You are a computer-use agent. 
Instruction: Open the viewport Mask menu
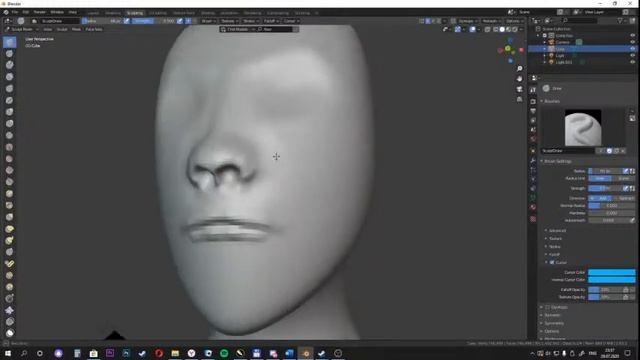click(x=76, y=29)
